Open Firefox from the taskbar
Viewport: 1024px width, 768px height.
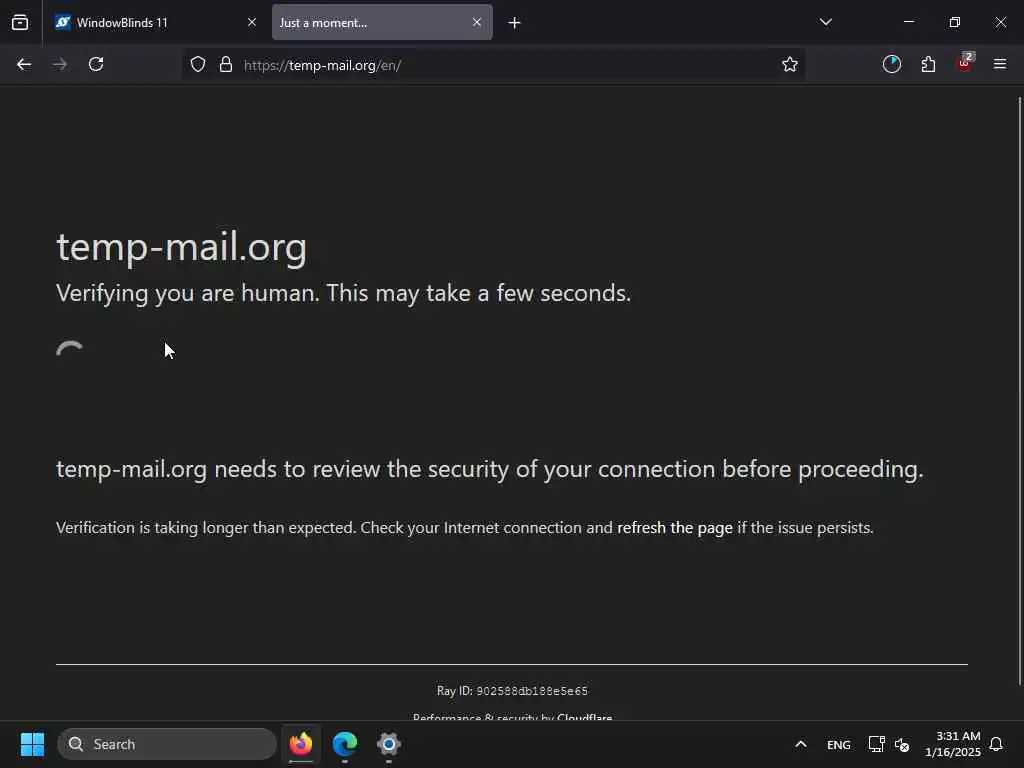pyautogui.click(x=301, y=744)
